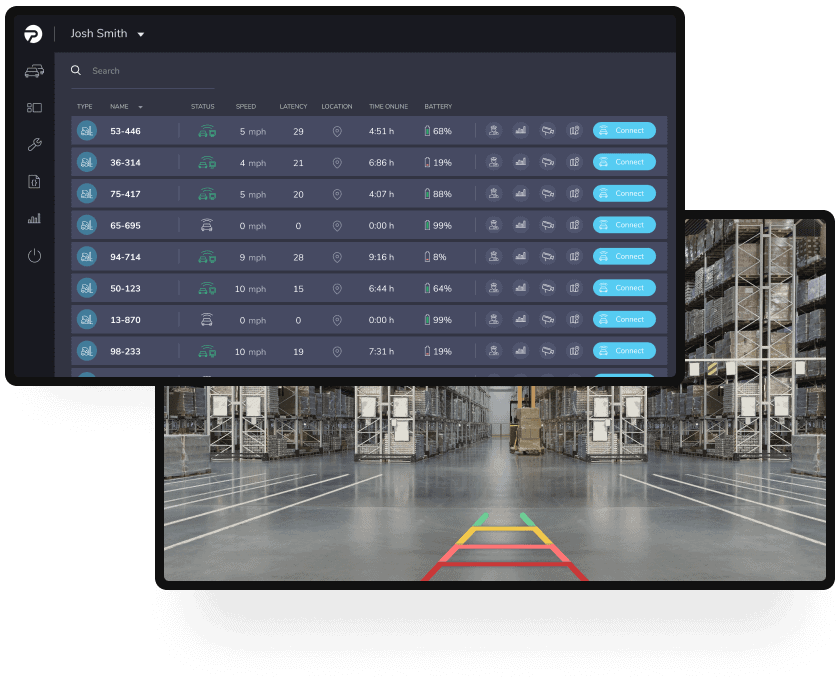Sort by the NAME column arrow
The height and width of the screenshot is (690, 840).
[141, 107]
